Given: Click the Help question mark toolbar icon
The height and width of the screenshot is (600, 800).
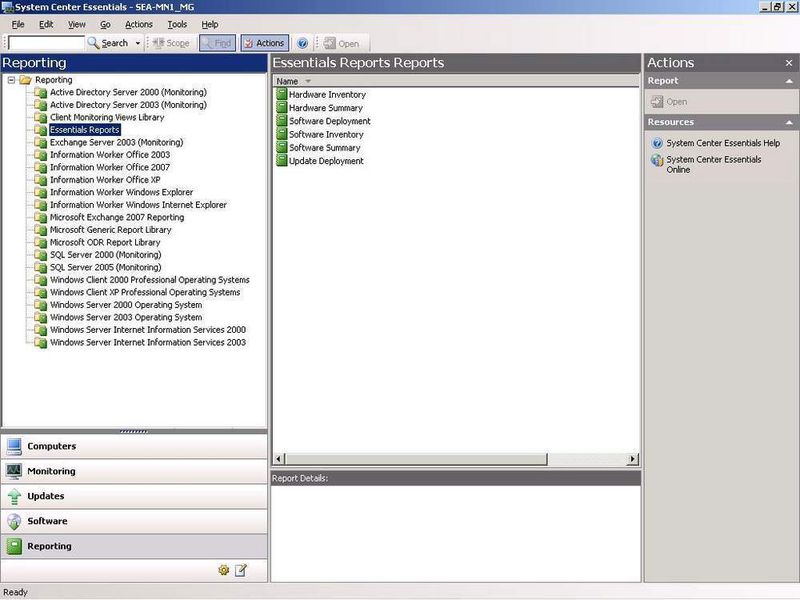Looking at the screenshot, I should 302,43.
